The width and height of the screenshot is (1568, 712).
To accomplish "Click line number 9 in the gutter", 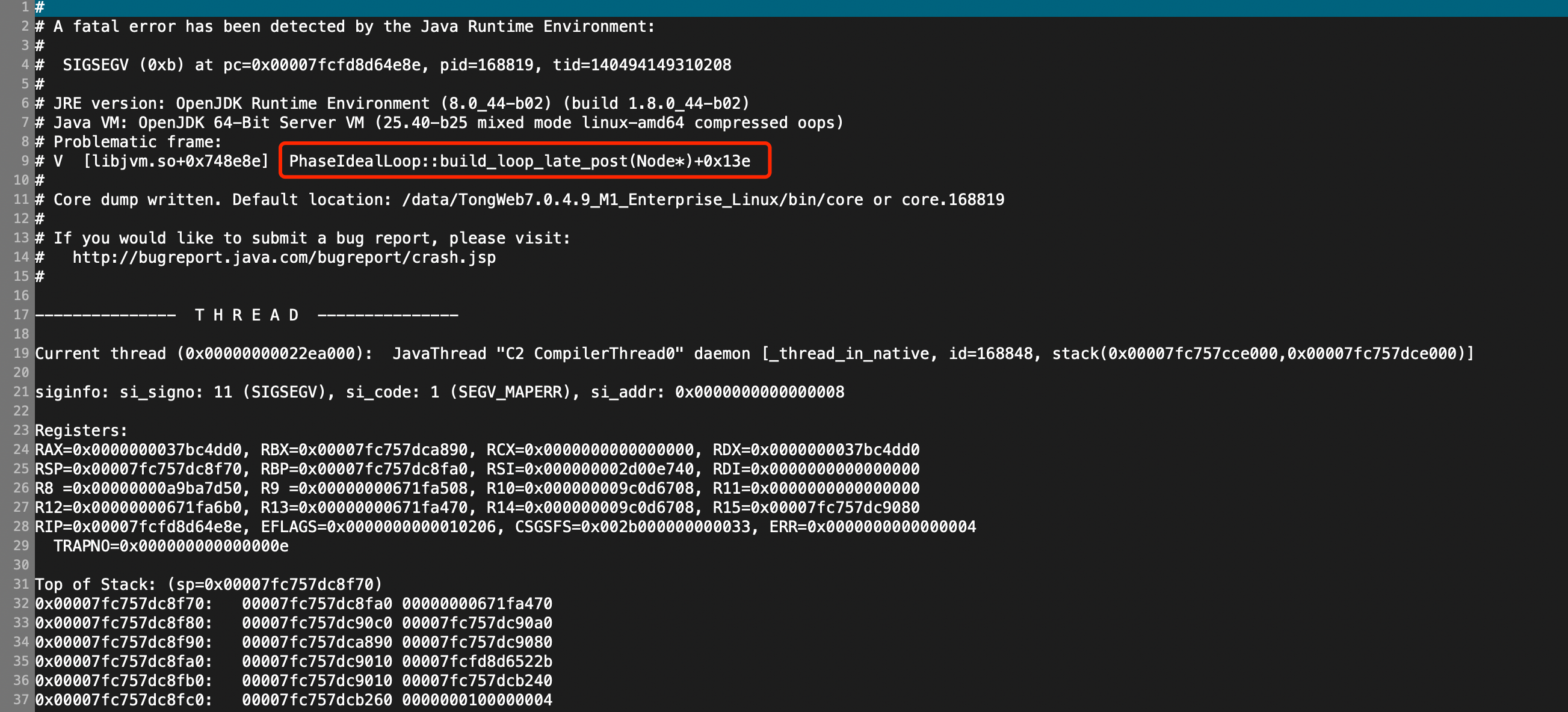I will (24, 161).
